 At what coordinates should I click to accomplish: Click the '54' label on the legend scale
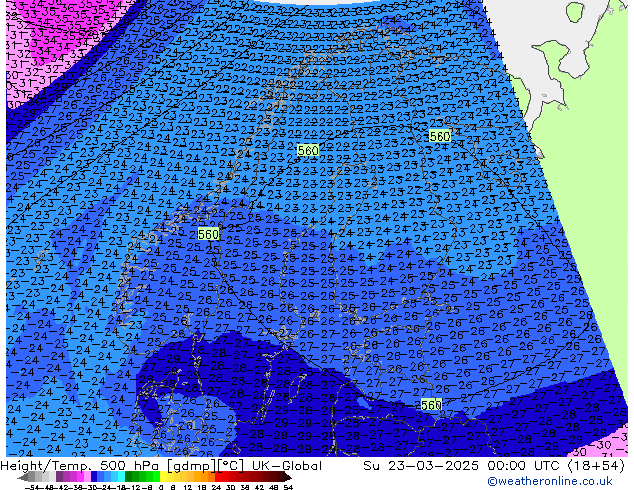tap(288, 487)
